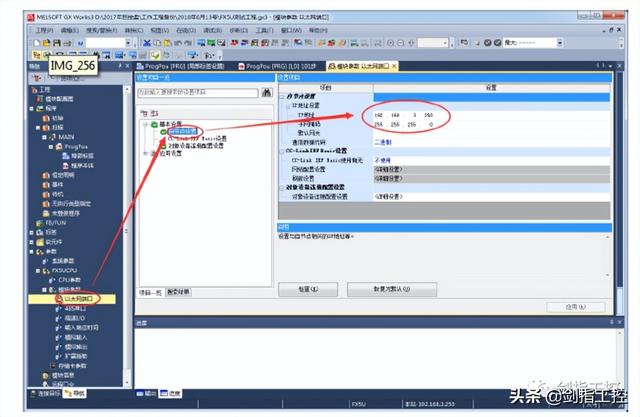Click the Zoom in magnifier icon
The image size is (640, 417).
(x=390, y=42)
